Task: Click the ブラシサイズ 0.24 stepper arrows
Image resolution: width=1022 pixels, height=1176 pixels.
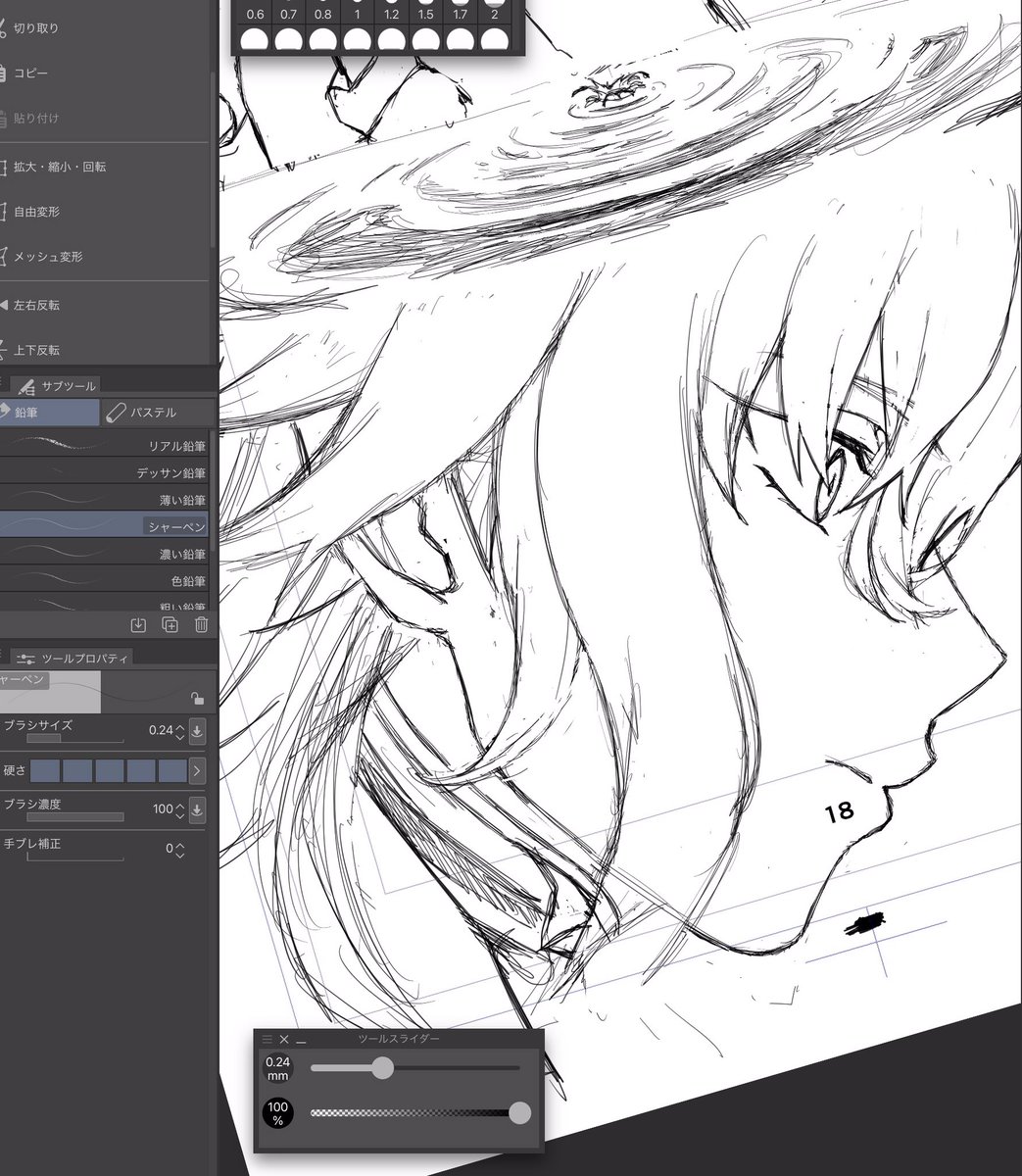Action: point(180,731)
